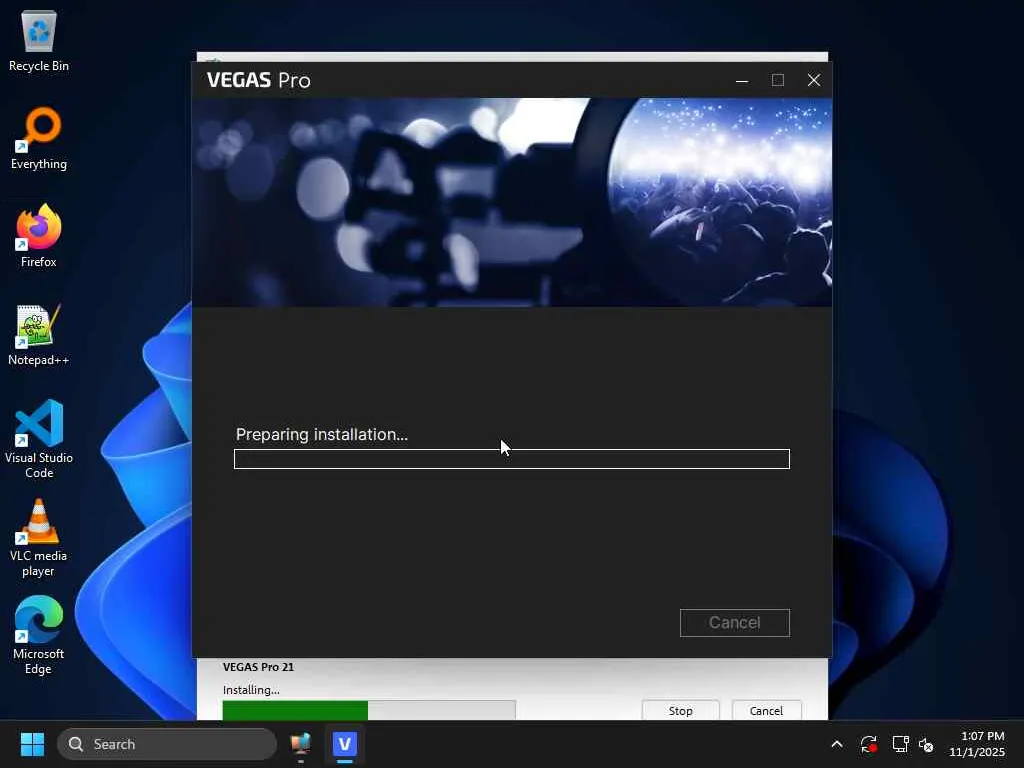Select the Microsoft Edge desktop shortcut

click(x=39, y=635)
